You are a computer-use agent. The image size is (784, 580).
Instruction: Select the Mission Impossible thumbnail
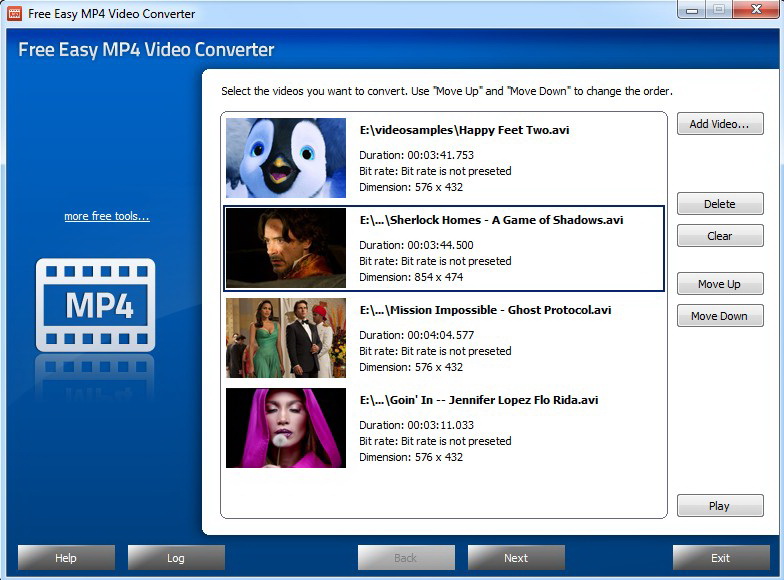click(286, 338)
